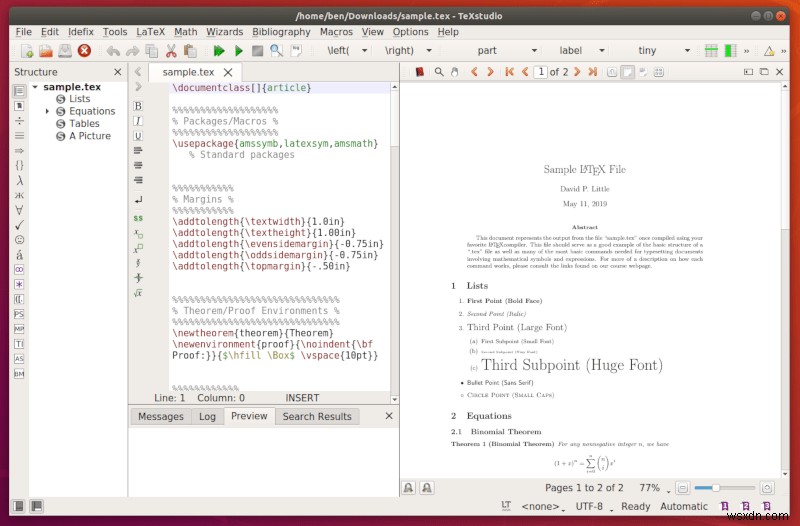Compile the document with the single green arrow
This screenshot has width=800, height=526.
pyautogui.click(x=238, y=51)
